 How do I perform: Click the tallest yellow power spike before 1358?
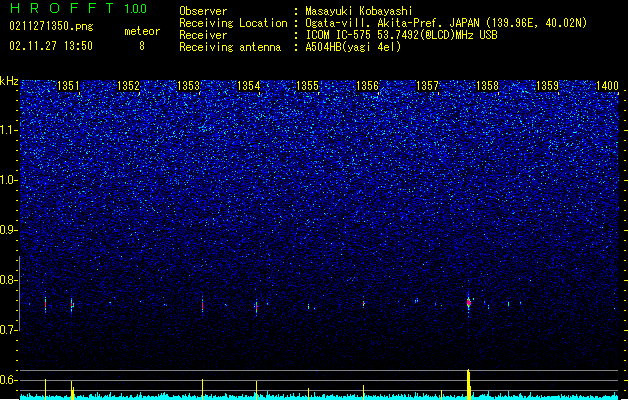tap(469, 384)
